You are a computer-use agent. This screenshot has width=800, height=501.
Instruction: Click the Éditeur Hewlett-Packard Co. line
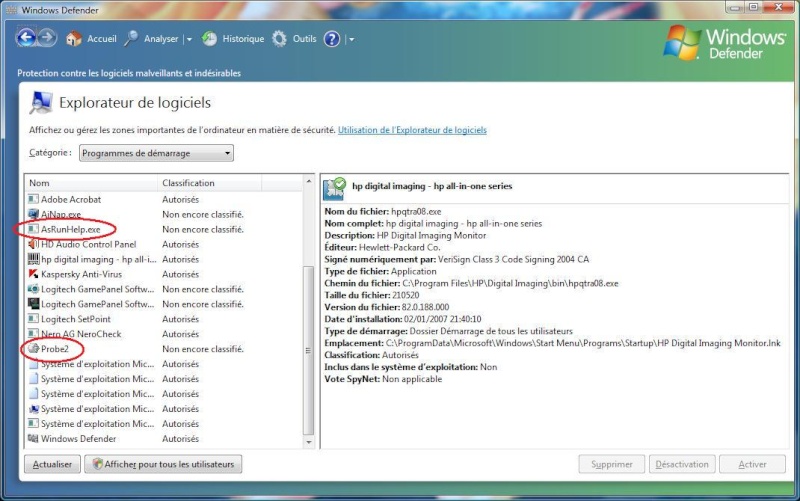pos(382,247)
